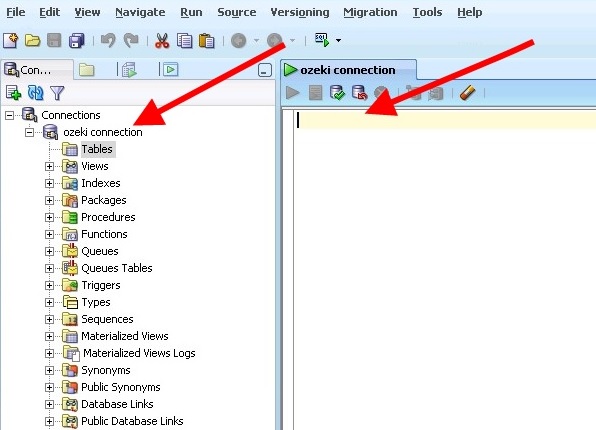Switch to the third panel tab with play icon
The height and width of the screenshot is (430, 596).
[171, 70]
